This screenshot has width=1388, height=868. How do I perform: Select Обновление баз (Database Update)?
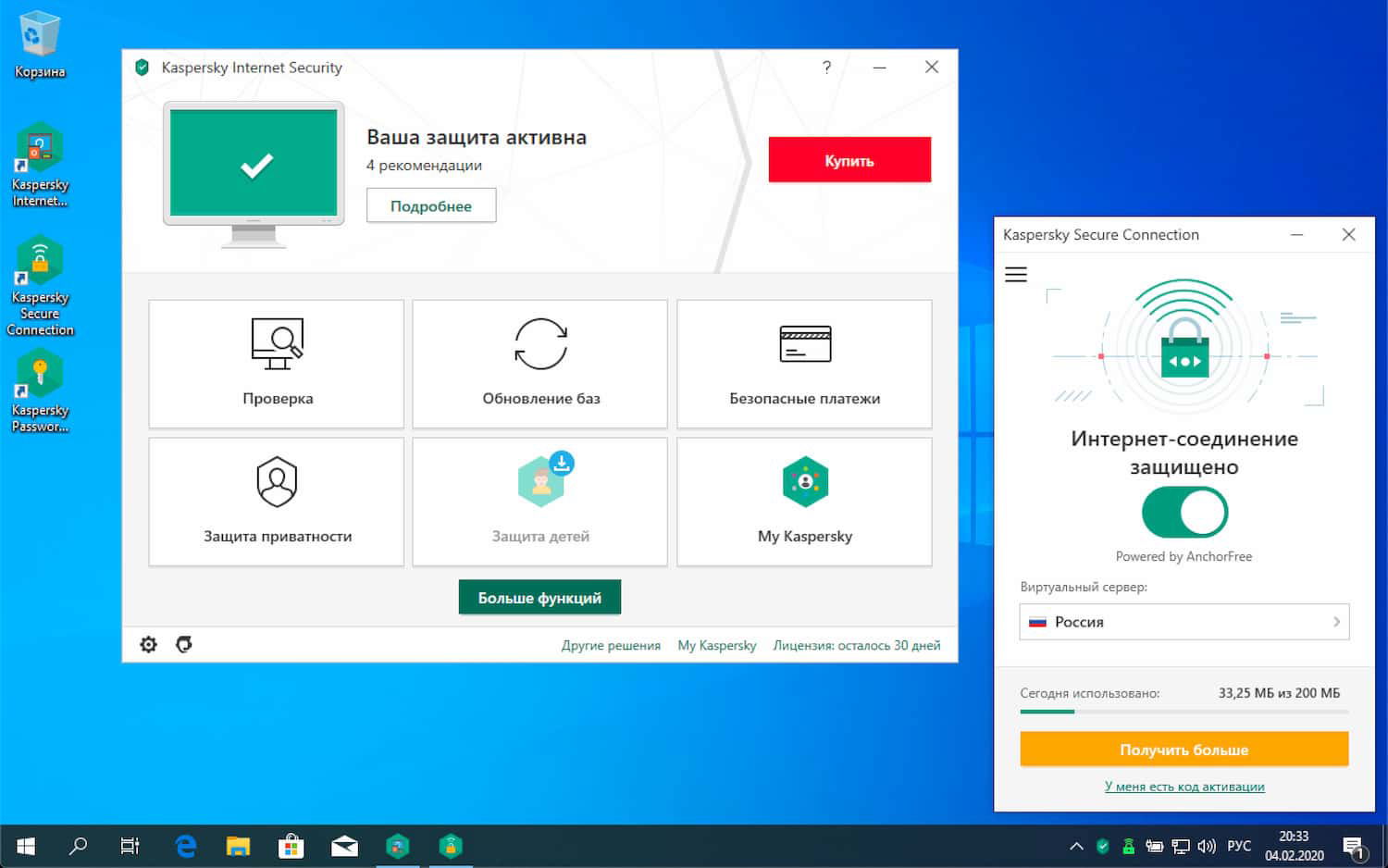click(539, 363)
